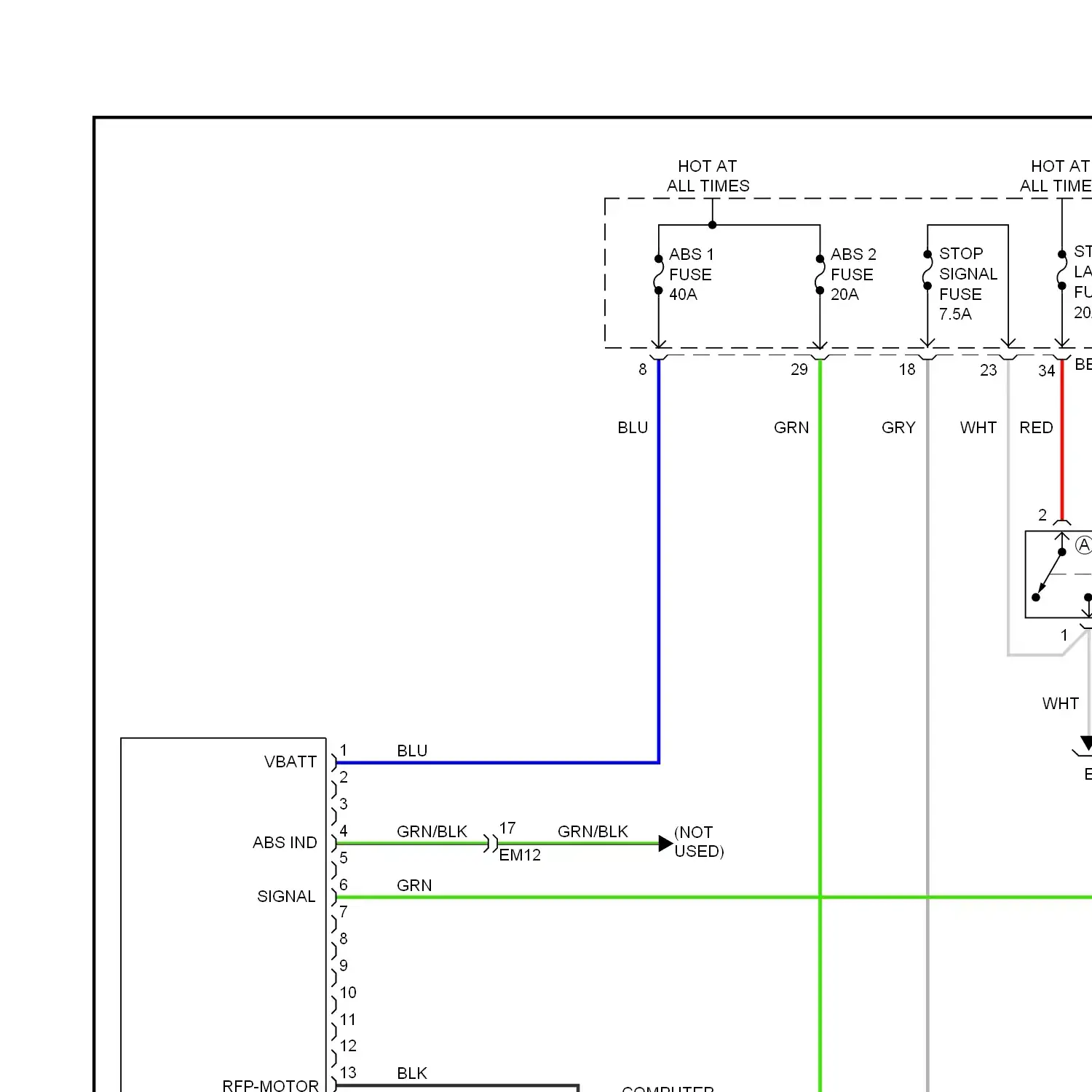Click the WHT label below the relay
1092x1092 pixels.
pos(1061,704)
